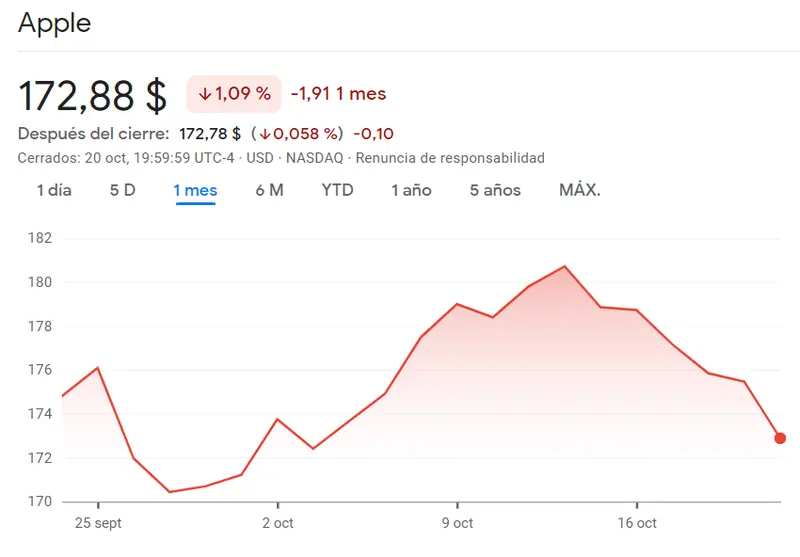800x557 pixels.
Task: Click the down arrow beside 0,058 %
Action: (x=265, y=134)
